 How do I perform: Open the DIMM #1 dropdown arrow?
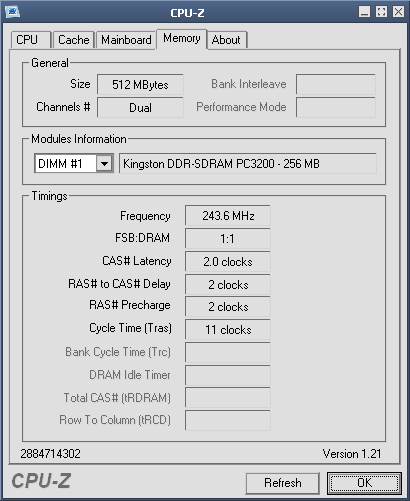point(104,163)
